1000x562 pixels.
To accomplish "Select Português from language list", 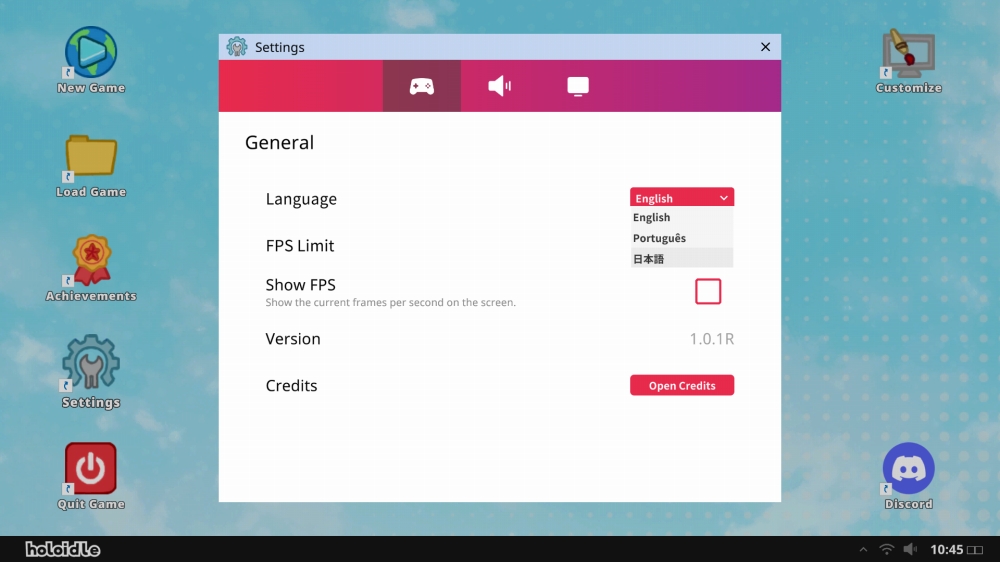I will pos(681,238).
